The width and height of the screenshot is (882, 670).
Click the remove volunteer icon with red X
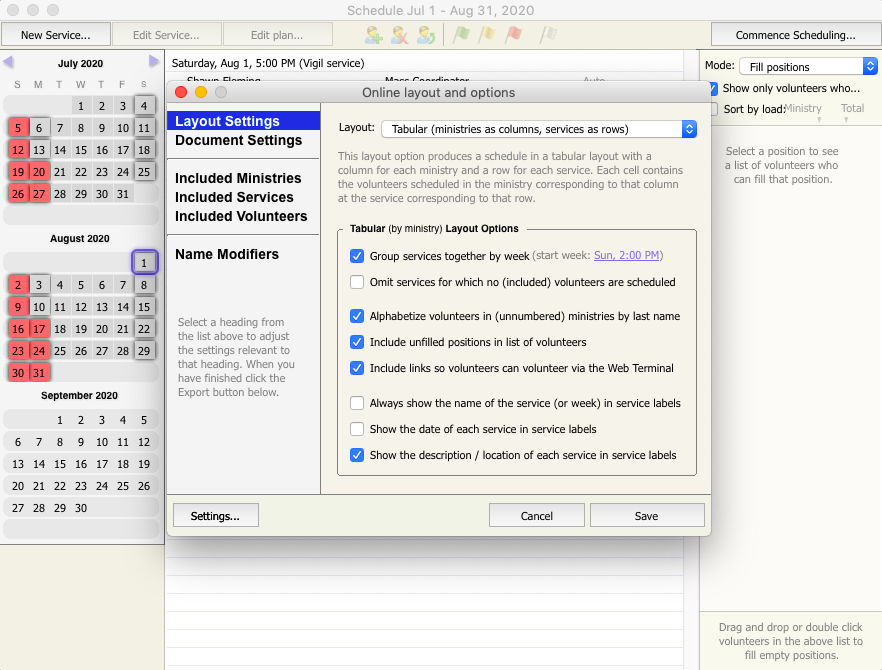click(x=400, y=35)
